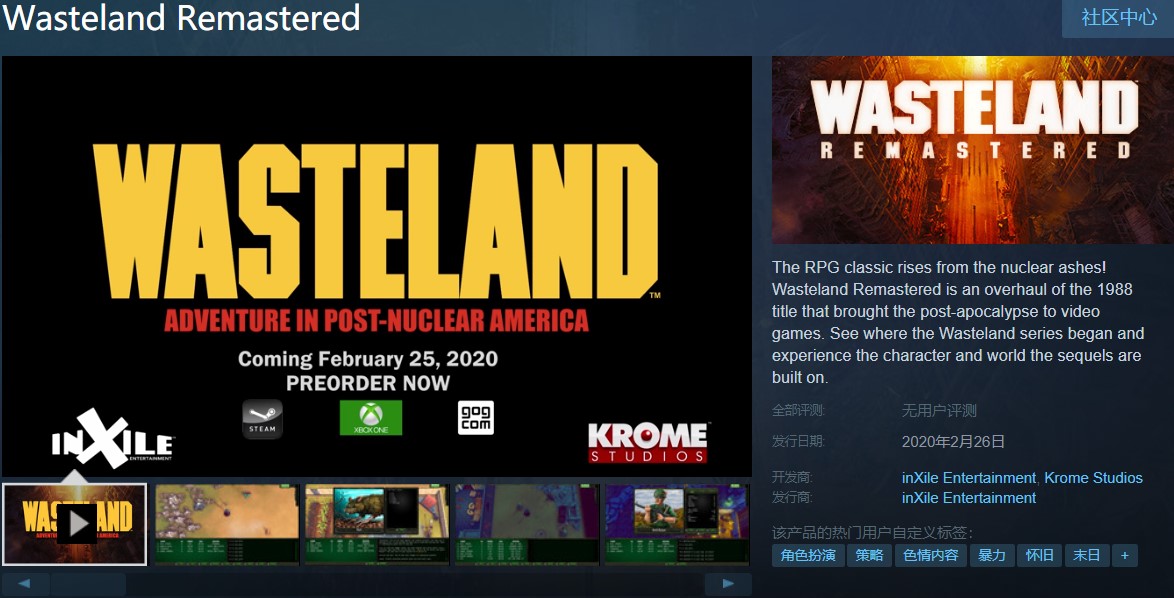This screenshot has height=598, width=1174.
Task: Click the Krome Studios logo
Action: 648,442
